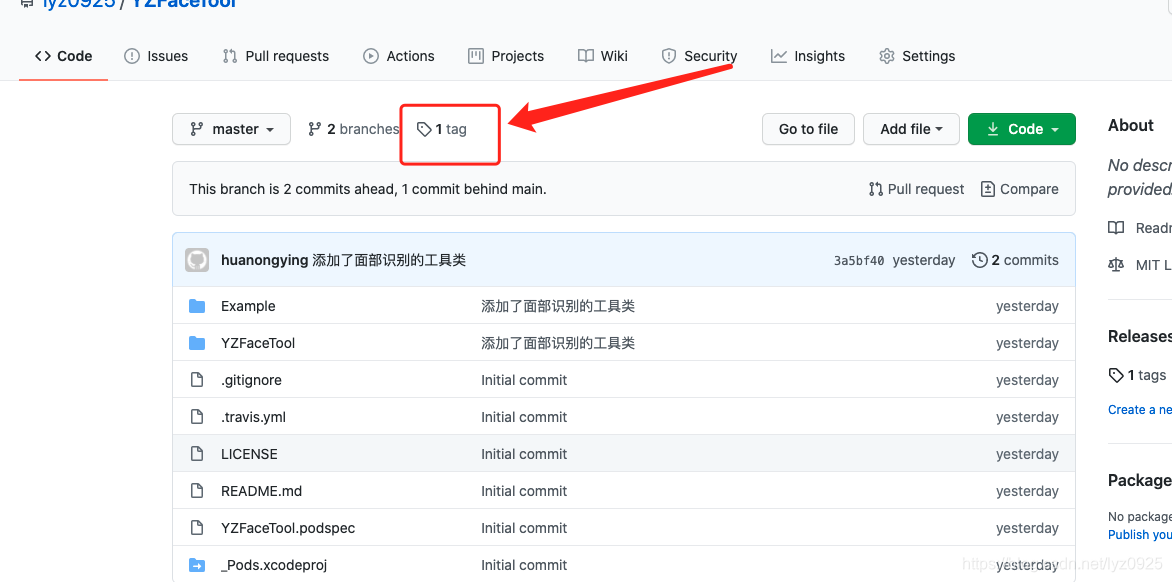This screenshot has width=1172, height=582.
Task: Open Example row commit message
Action: 558,306
